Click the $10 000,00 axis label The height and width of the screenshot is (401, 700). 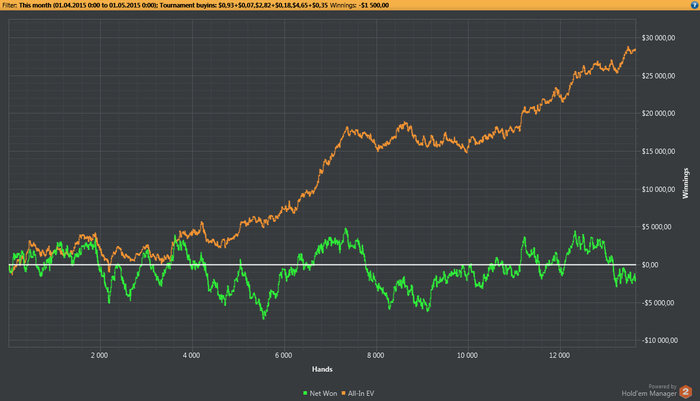pos(658,189)
